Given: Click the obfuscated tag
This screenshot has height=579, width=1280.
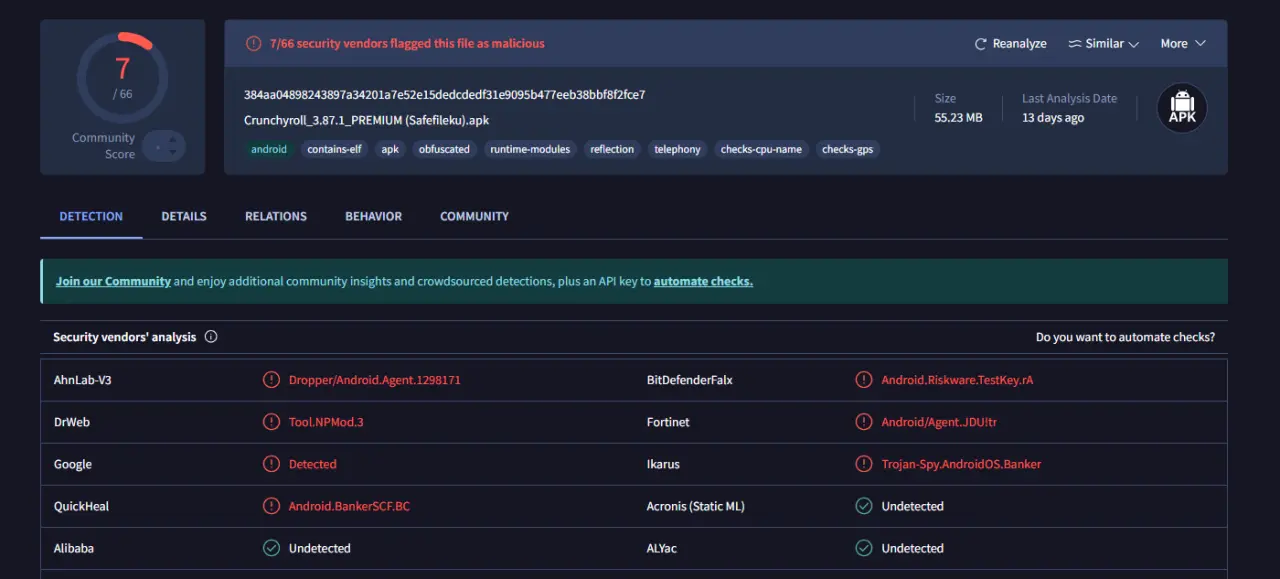Looking at the screenshot, I should 444,149.
